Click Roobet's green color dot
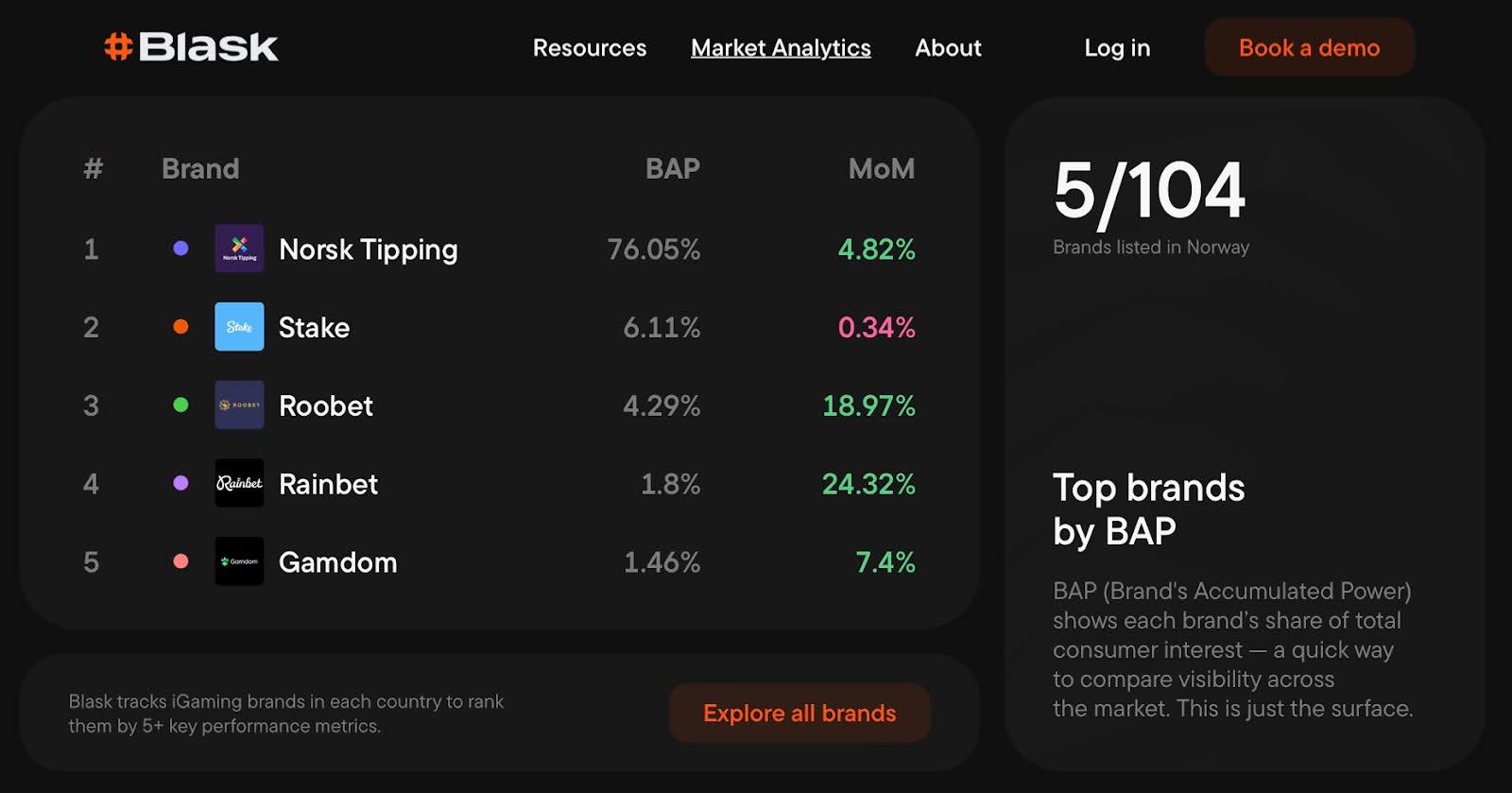The image size is (1512, 793). coord(180,405)
